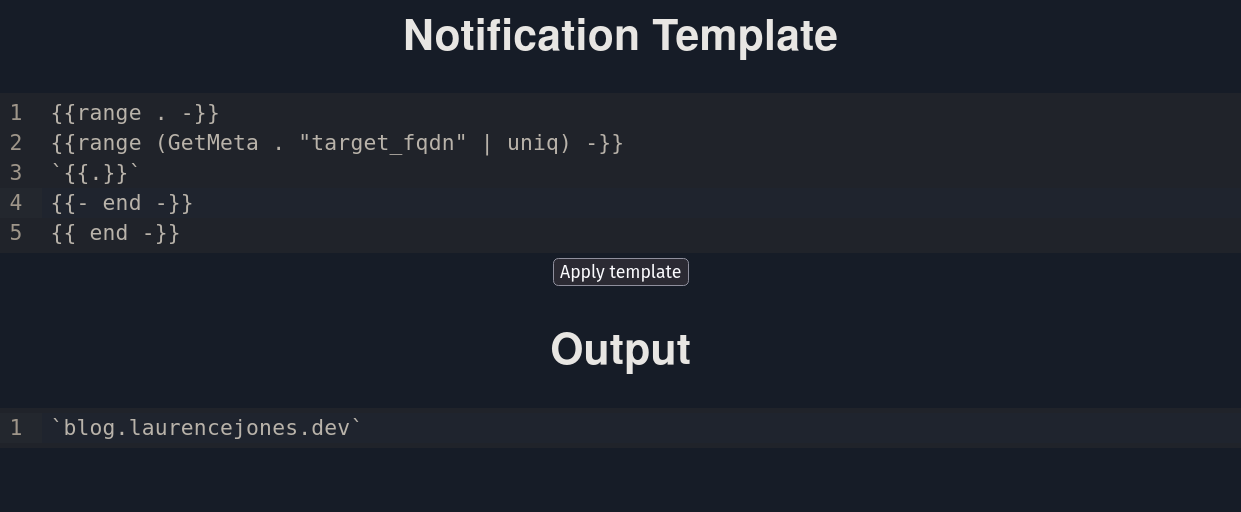Click the {{- end -}} text on line 4
The image size is (1241, 512).
coord(122,203)
